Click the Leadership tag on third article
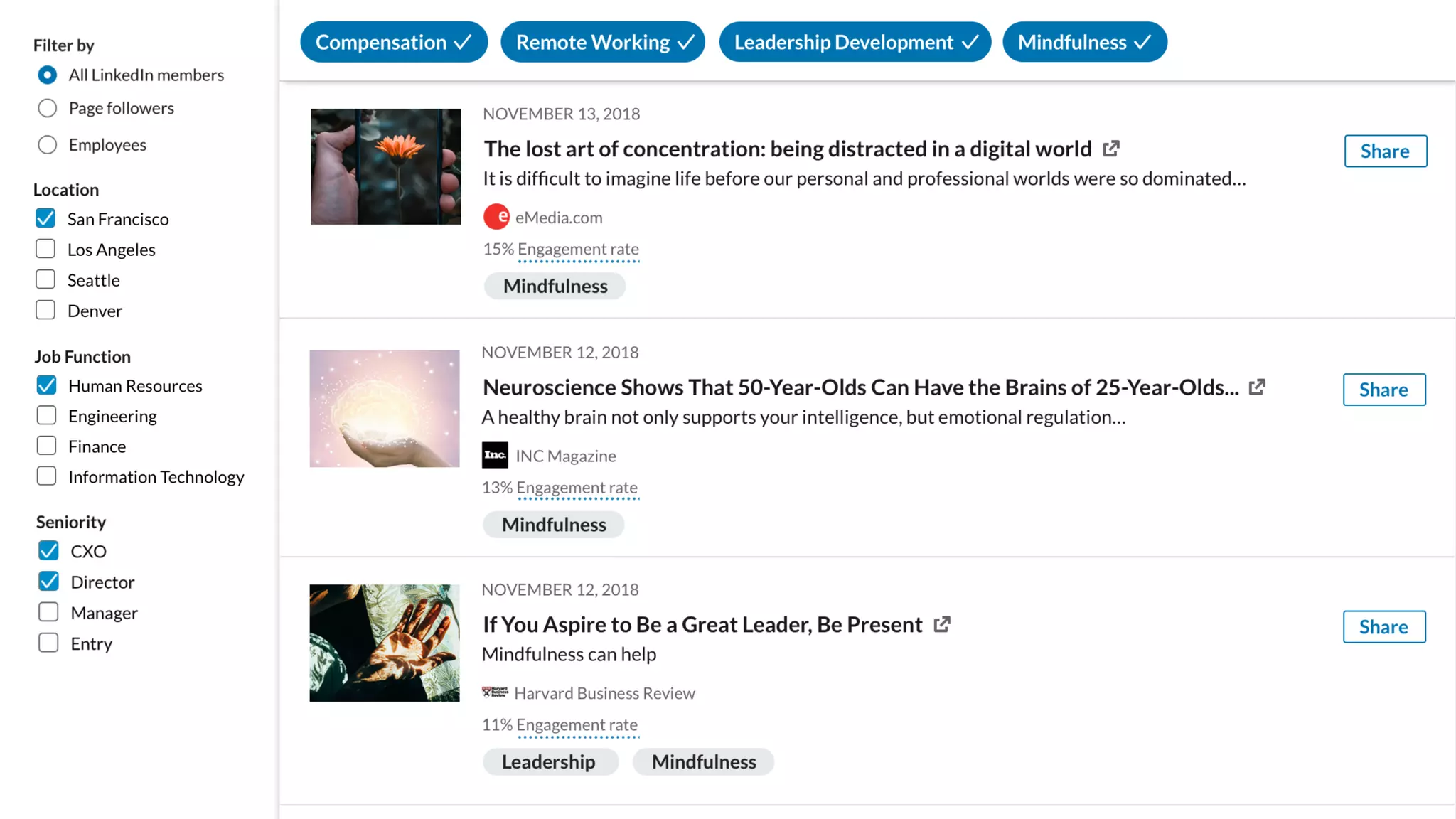Screen dimensions: 1456x819 (549, 761)
